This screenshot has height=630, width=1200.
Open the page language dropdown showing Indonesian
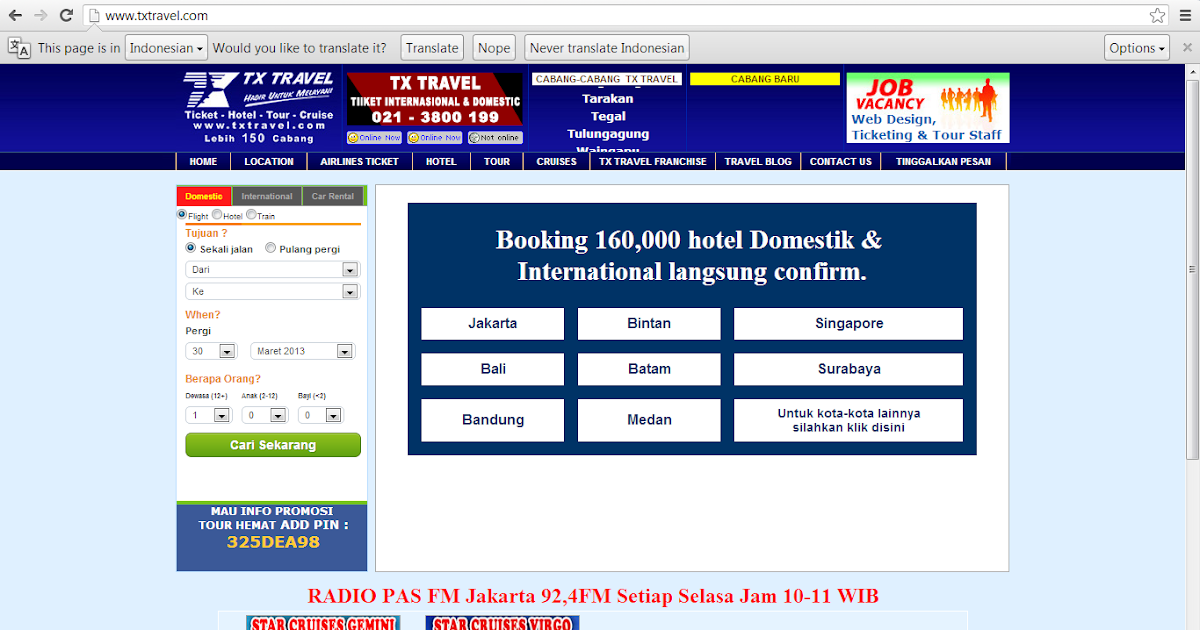point(166,48)
